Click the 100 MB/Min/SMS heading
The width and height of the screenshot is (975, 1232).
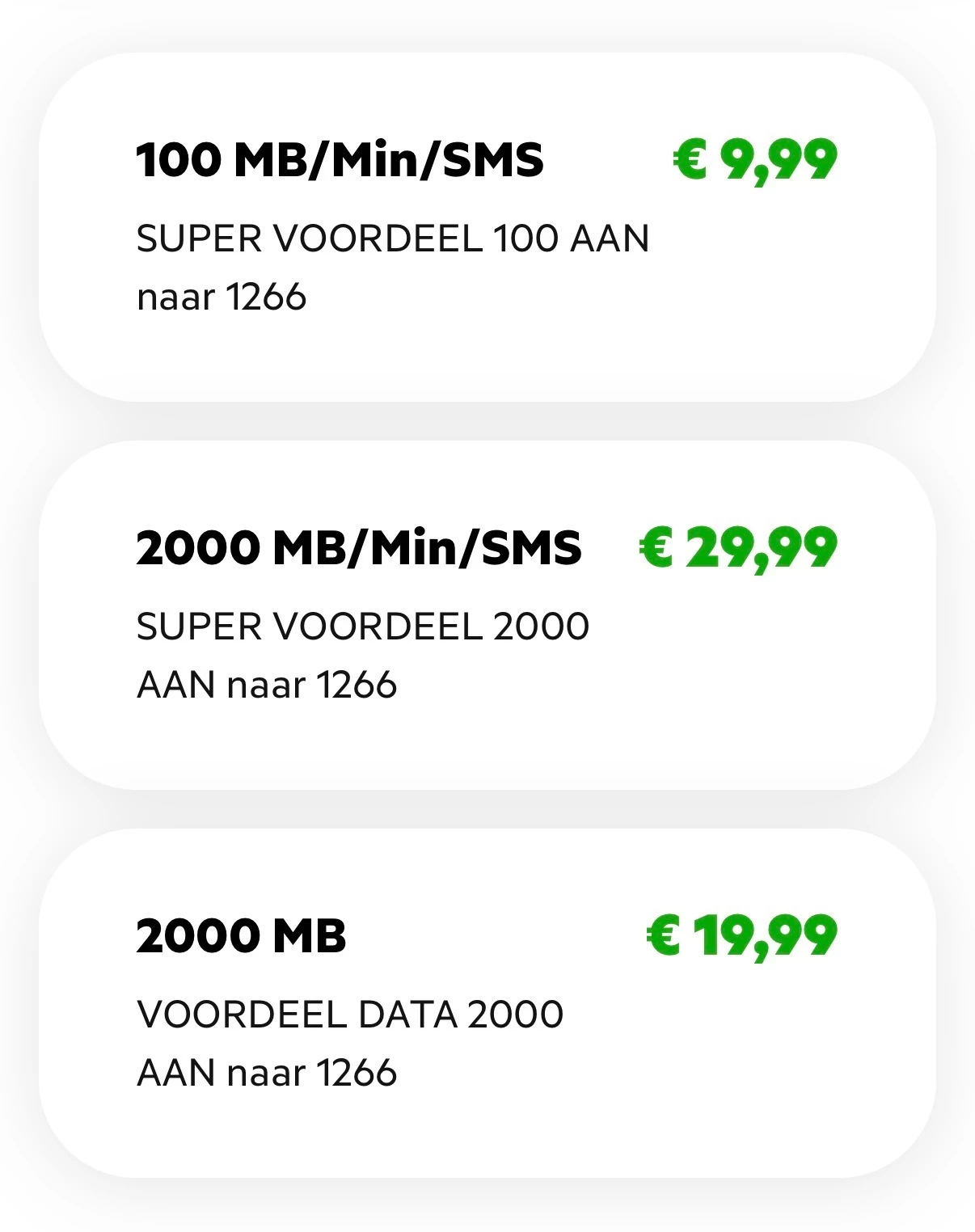340,160
